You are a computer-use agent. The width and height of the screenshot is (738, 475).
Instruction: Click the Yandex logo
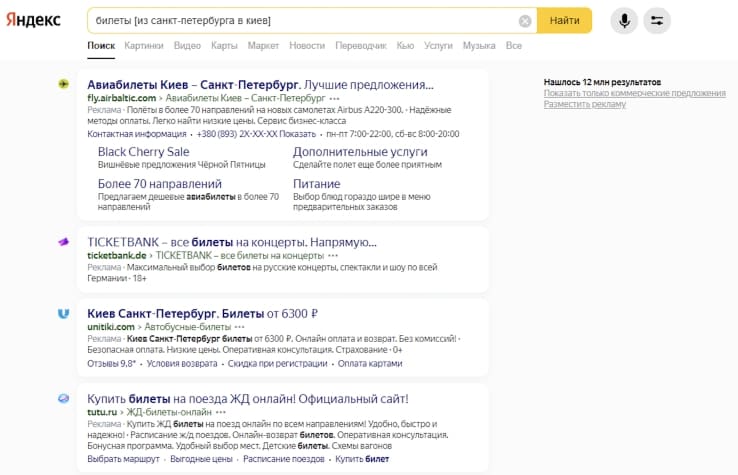click(x=33, y=21)
